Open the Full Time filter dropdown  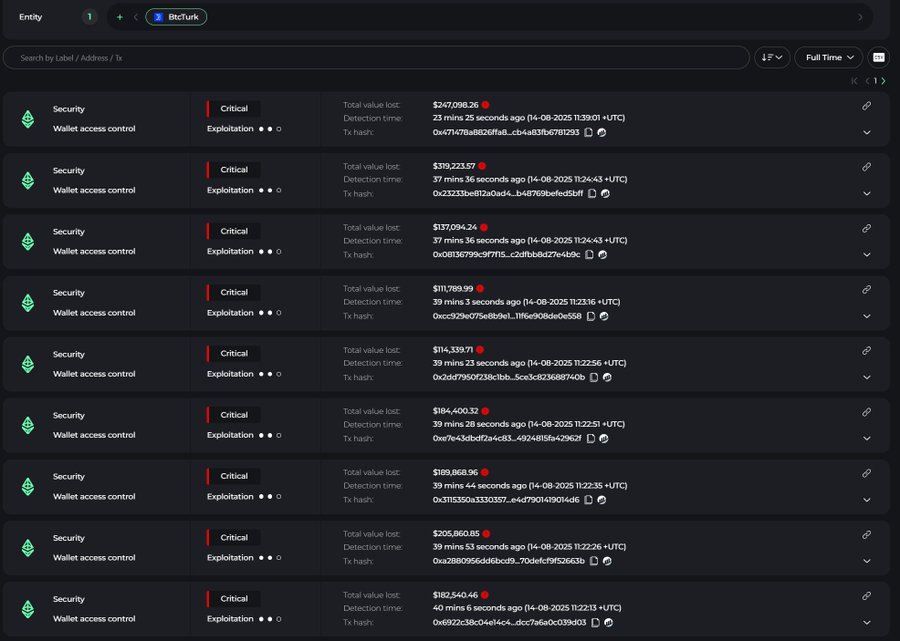828,57
